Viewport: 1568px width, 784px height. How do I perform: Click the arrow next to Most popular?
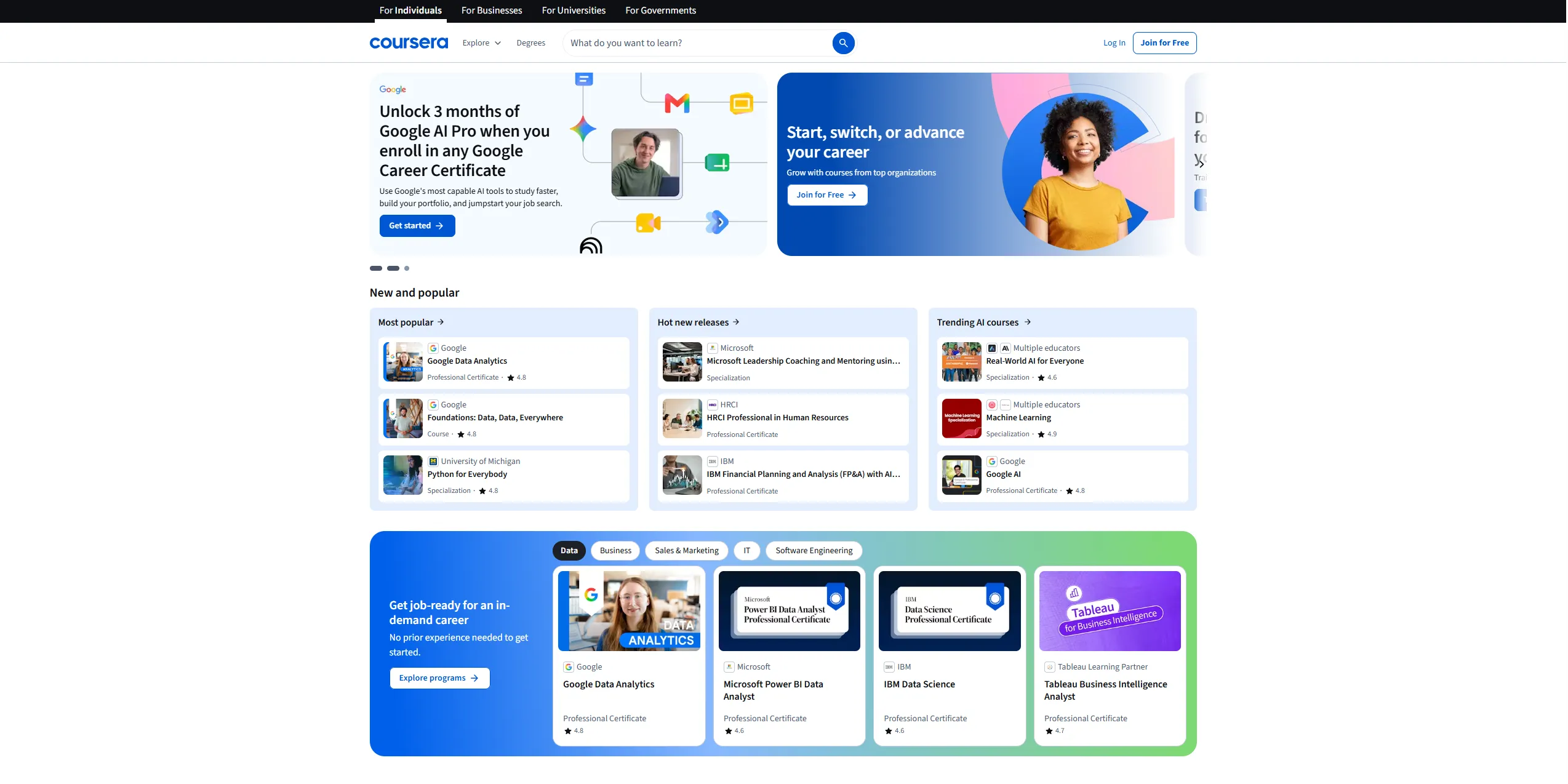(x=441, y=322)
